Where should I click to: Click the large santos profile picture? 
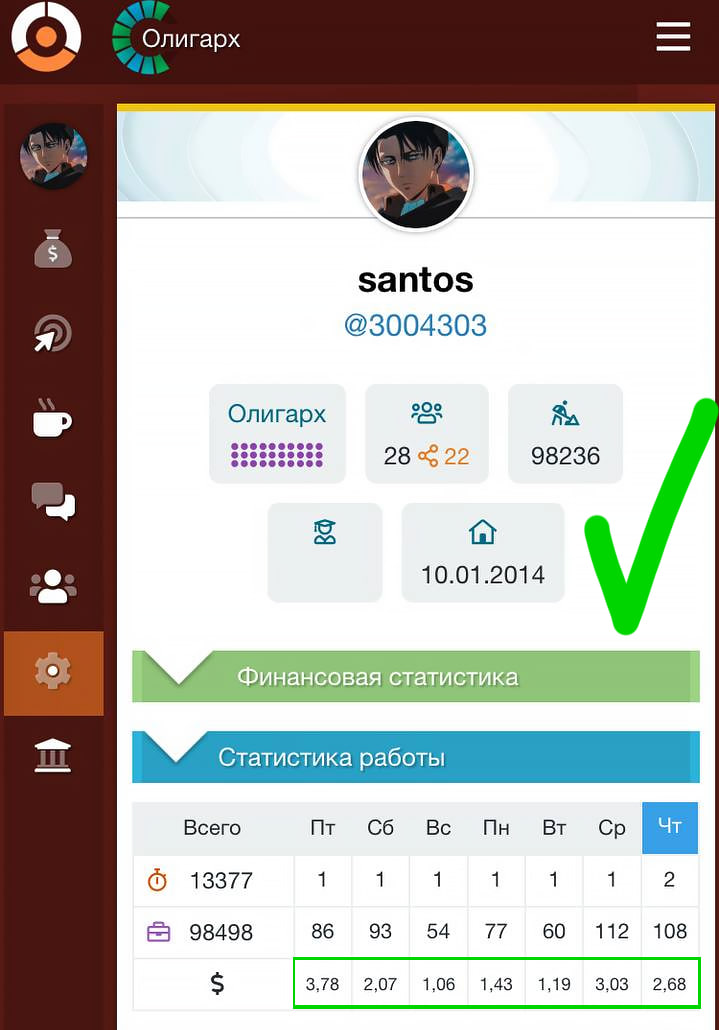point(416,175)
